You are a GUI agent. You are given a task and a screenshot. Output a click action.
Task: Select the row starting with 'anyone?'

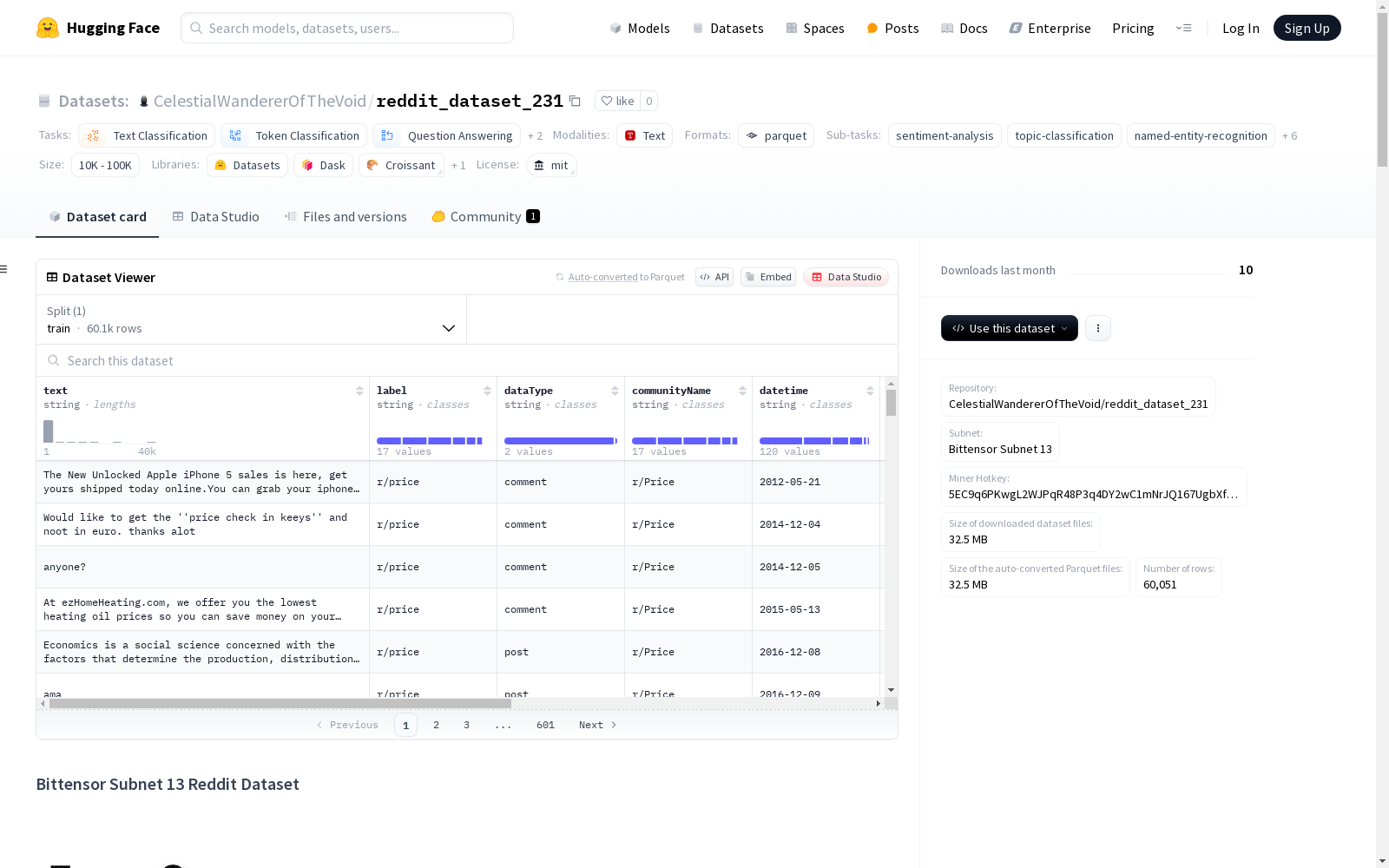click(458, 567)
